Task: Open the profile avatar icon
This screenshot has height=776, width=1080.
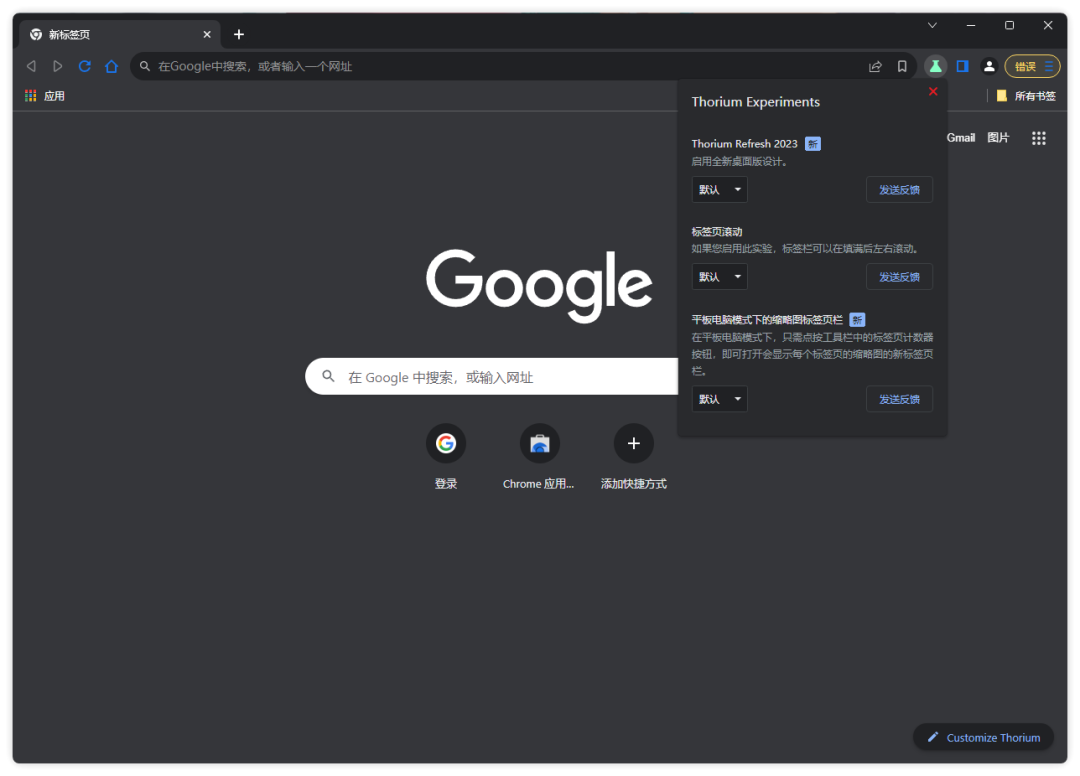Action: 989,66
